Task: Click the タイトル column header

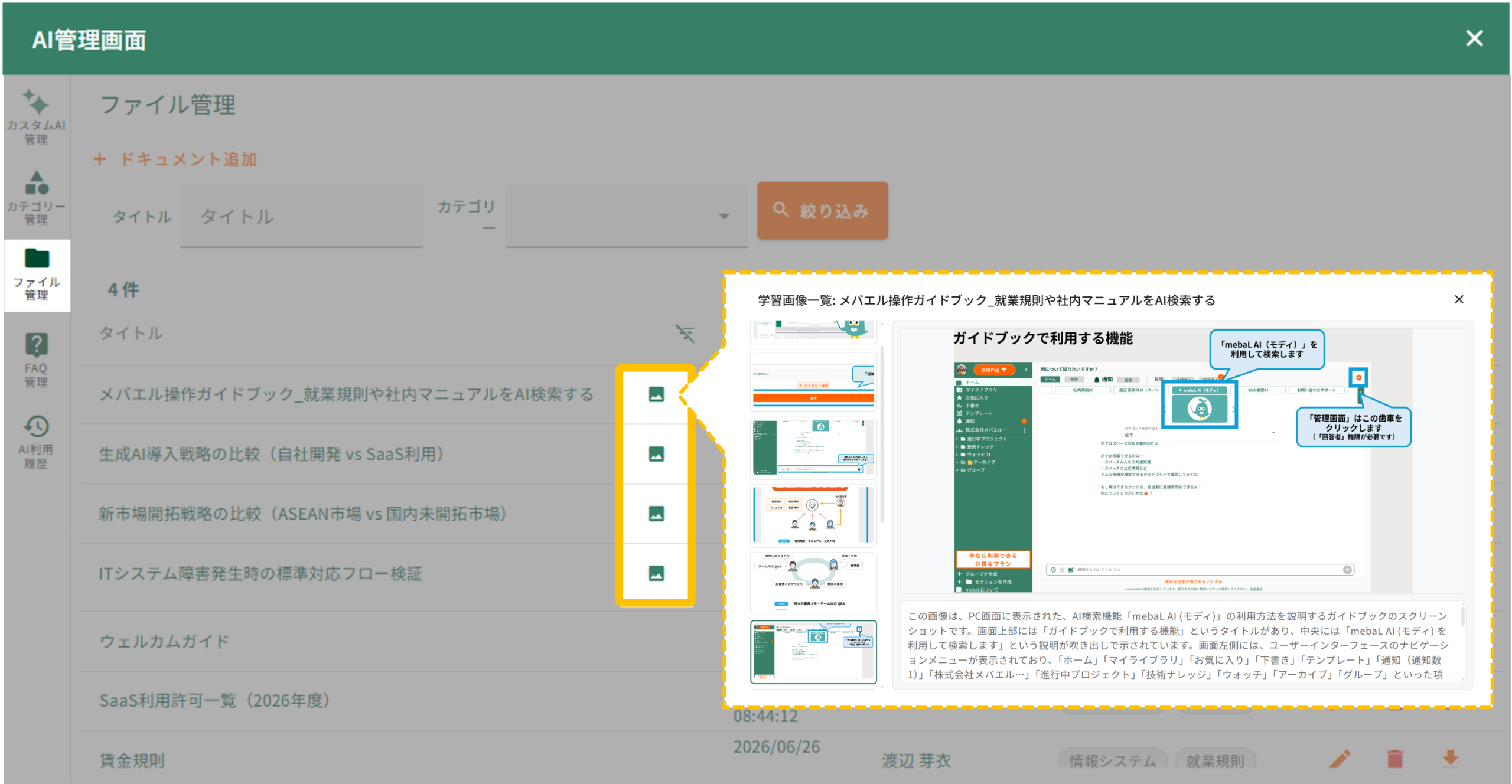Action: pos(131,334)
